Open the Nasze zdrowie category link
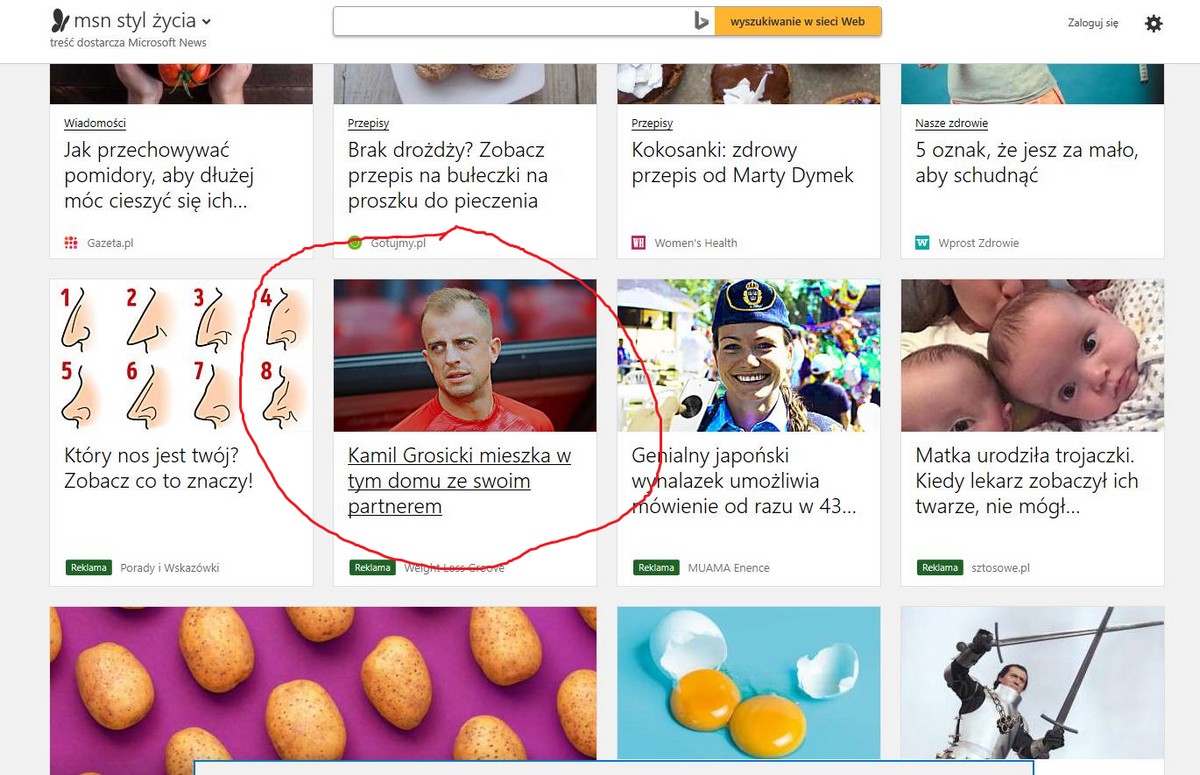The image size is (1200, 775). [952, 123]
